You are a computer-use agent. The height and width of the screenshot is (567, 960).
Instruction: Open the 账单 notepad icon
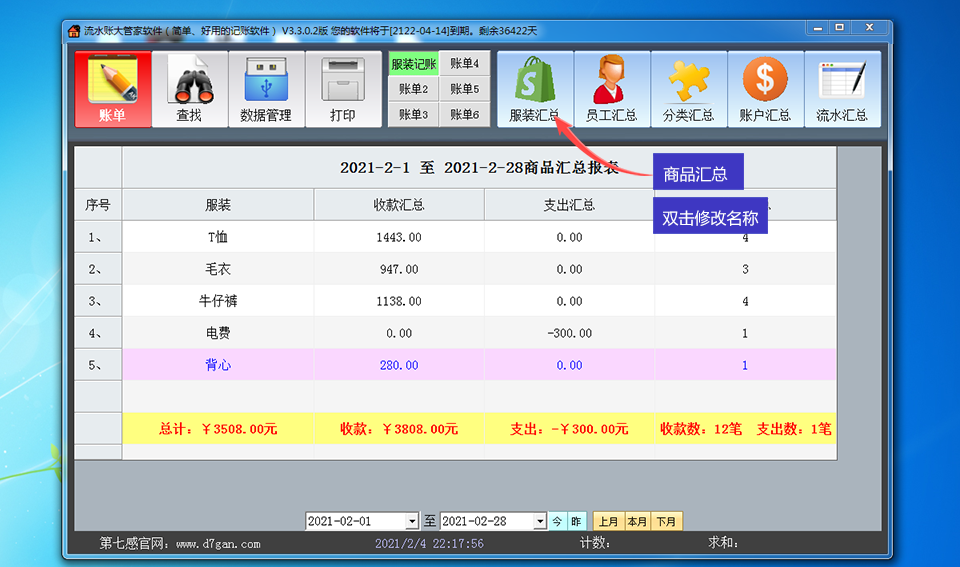click(x=113, y=89)
